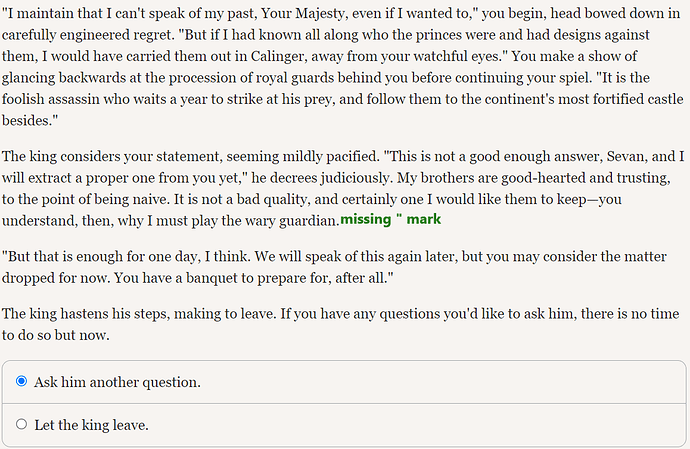The height and width of the screenshot is (449, 690).
Task: Select the "Let the king leave" radio button
Action: pyautogui.click(x=21, y=424)
